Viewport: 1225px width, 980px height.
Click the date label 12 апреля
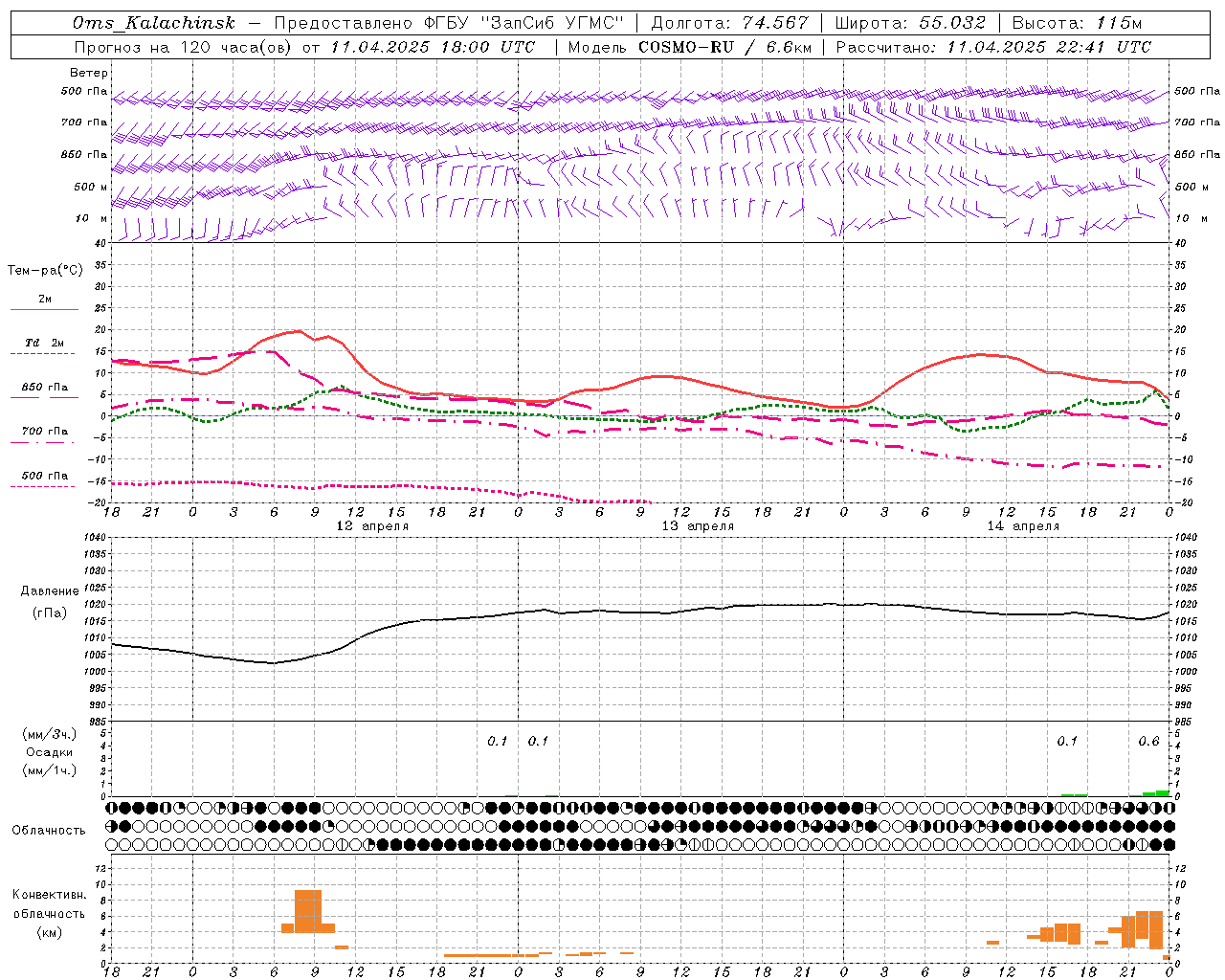pos(372,526)
